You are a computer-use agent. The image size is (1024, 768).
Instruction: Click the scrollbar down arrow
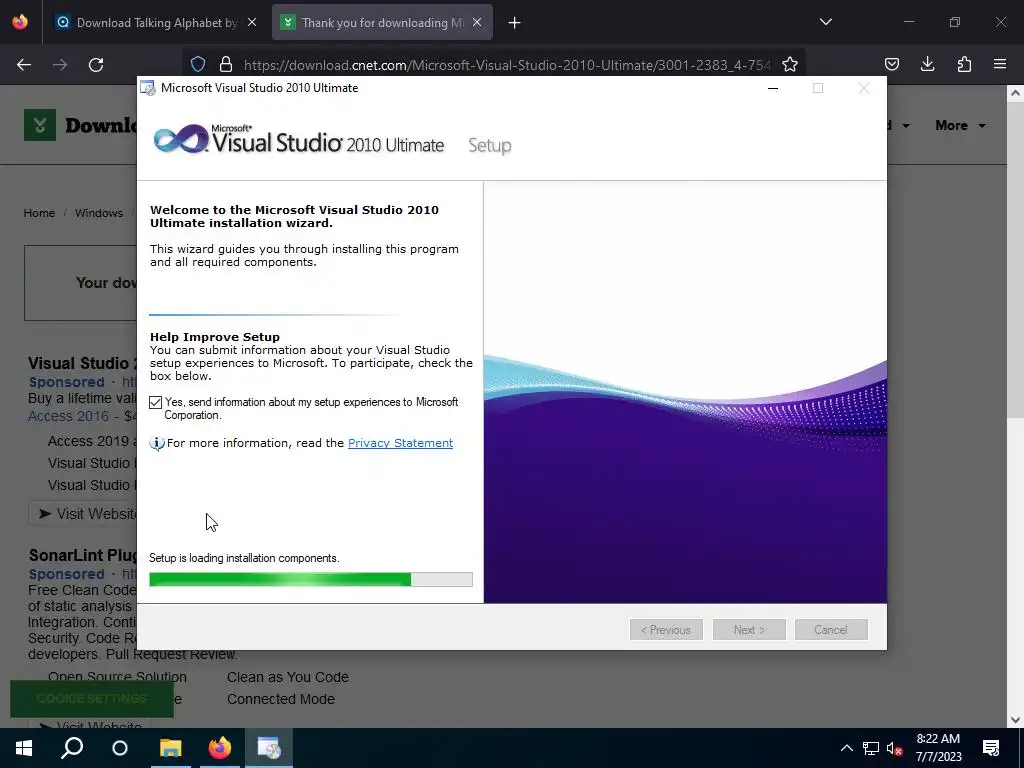point(1015,720)
